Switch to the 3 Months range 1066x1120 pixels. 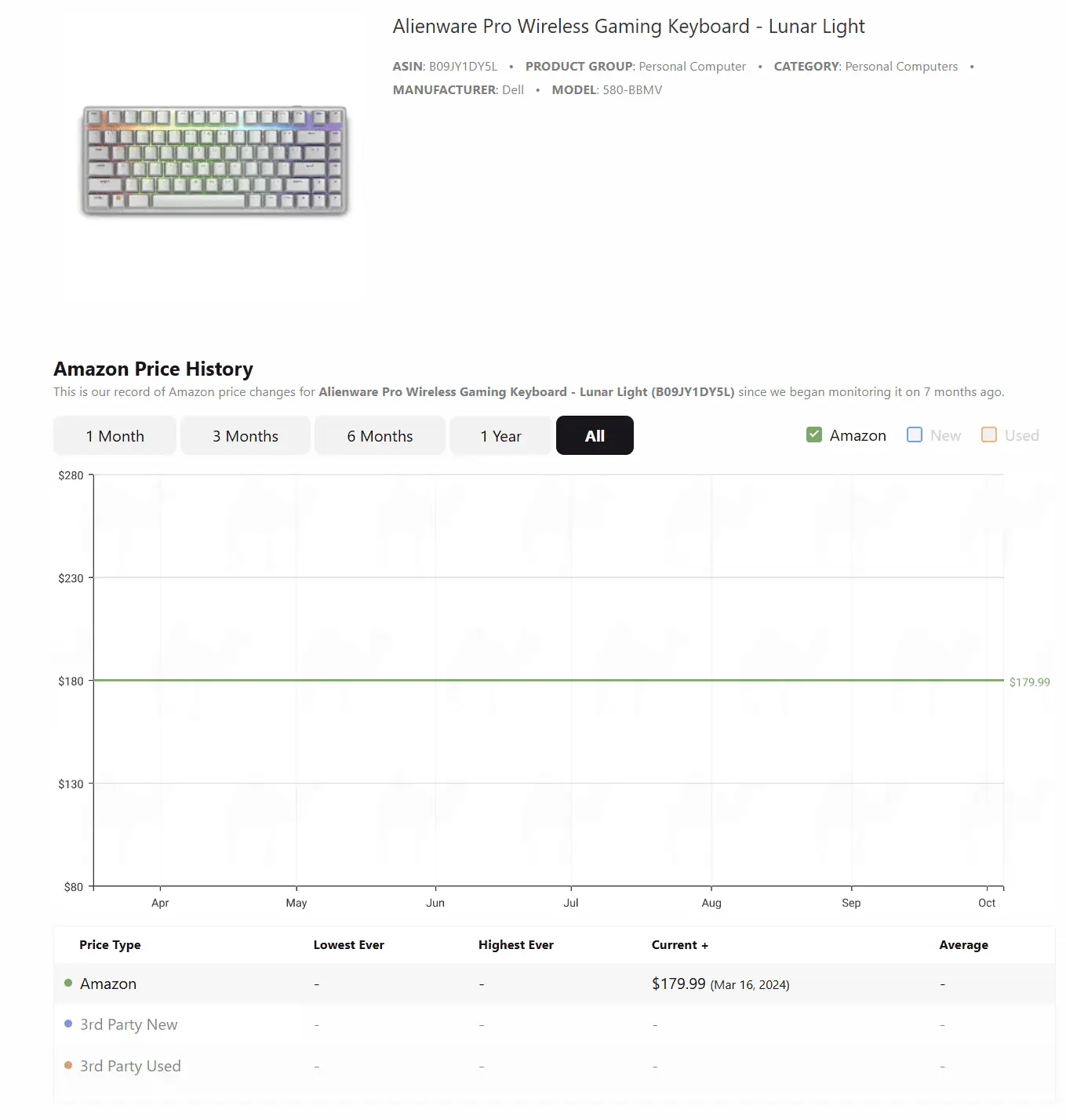pyautogui.click(x=245, y=436)
